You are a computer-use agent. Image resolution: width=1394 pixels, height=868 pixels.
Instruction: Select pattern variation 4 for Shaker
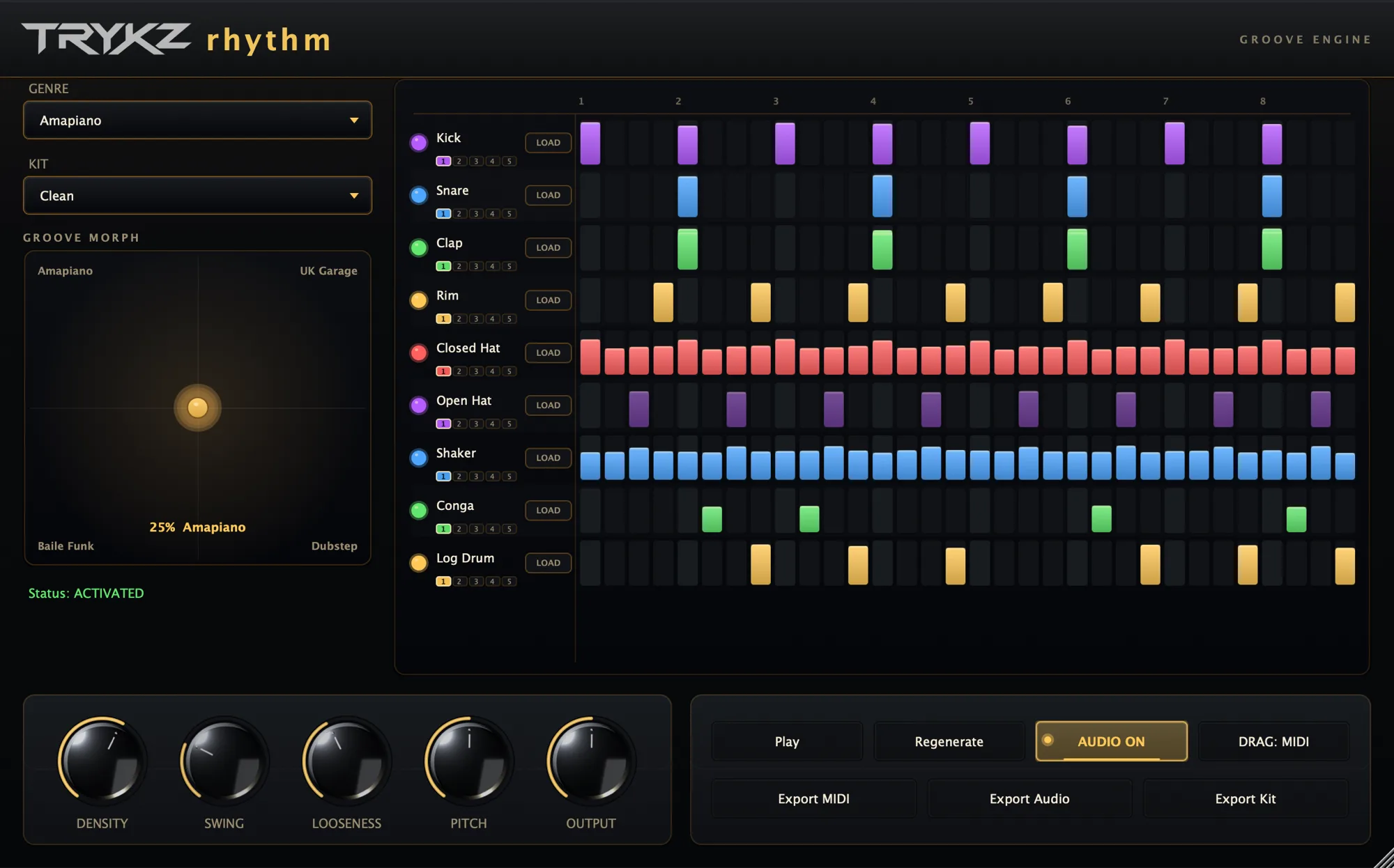pyautogui.click(x=493, y=476)
